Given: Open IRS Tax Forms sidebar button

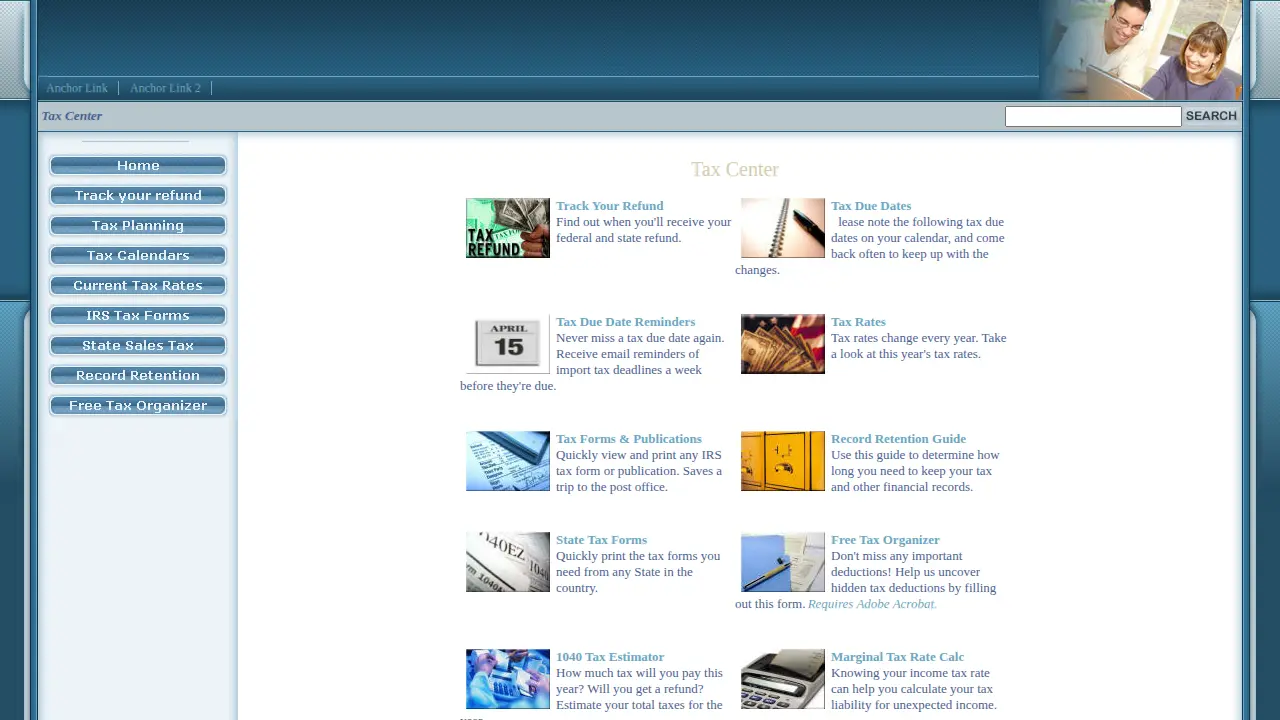Looking at the screenshot, I should [138, 316].
